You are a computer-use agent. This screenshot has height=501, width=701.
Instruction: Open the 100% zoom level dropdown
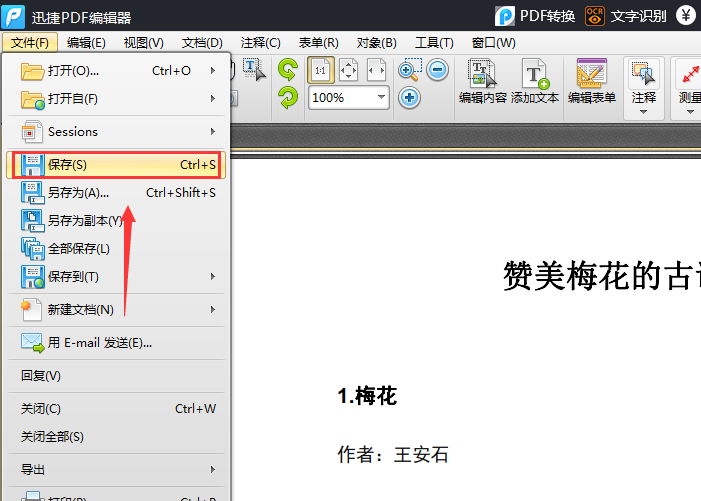coord(381,98)
